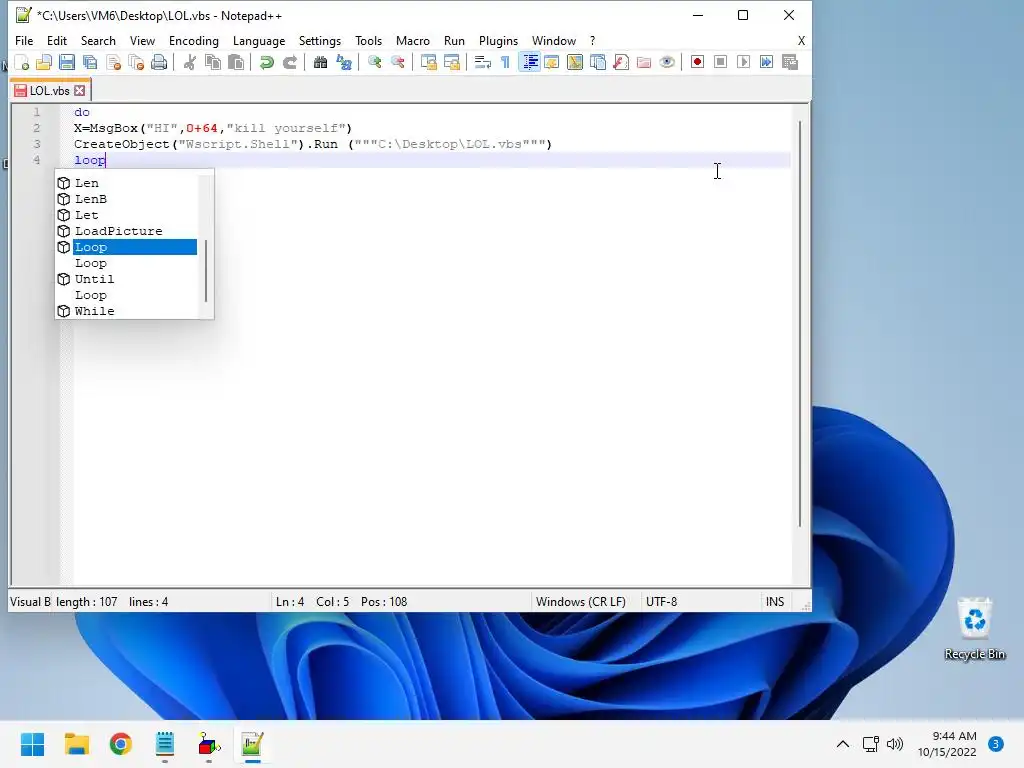Toggle synchronized vertical scrolling
Image resolution: width=1024 pixels, height=768 pixels.
pyautogui.click(x=428, y=63)
